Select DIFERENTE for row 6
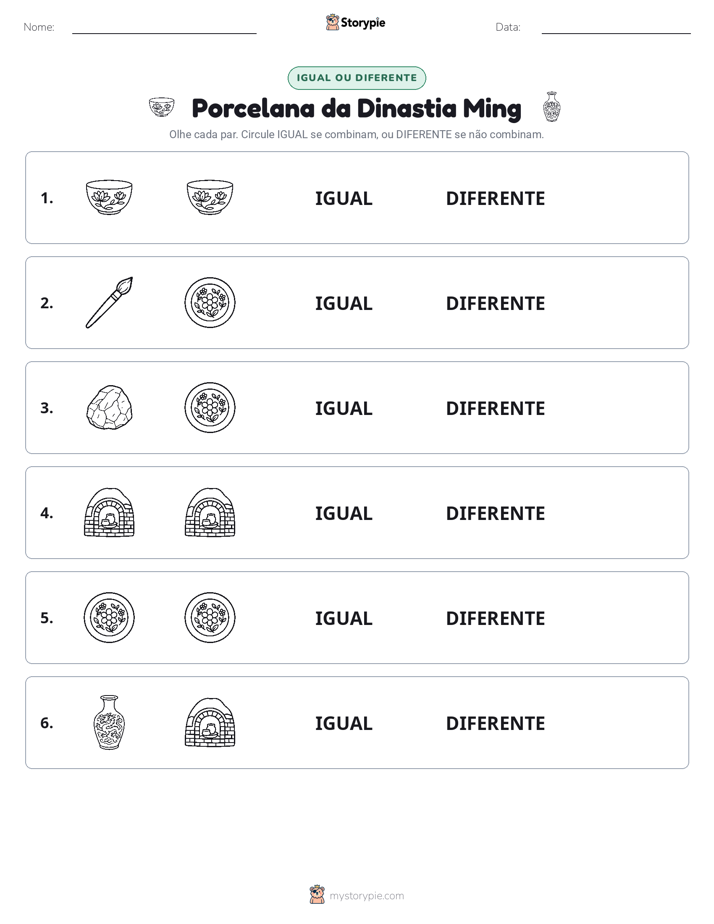 click(495, 723)
